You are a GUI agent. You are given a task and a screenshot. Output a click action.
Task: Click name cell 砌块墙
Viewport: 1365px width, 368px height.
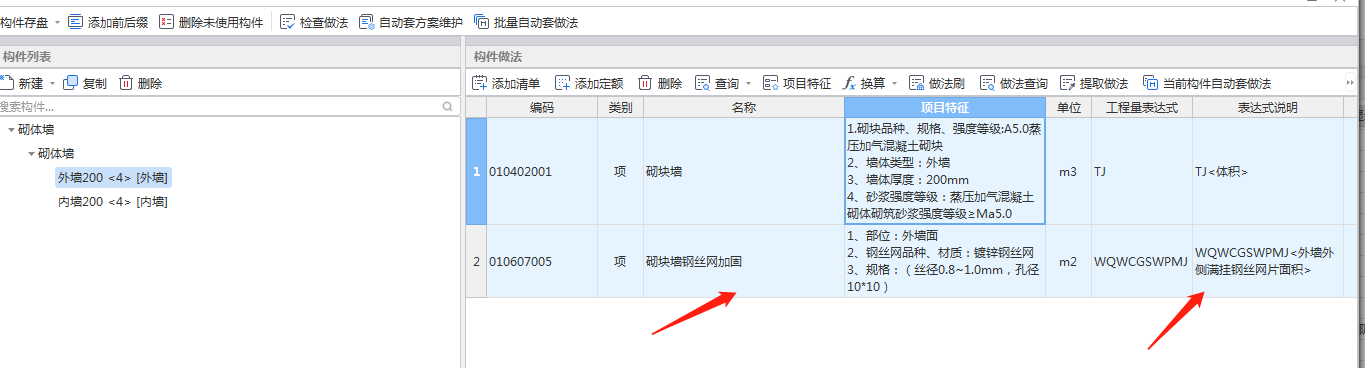click(x=743, y=171)
